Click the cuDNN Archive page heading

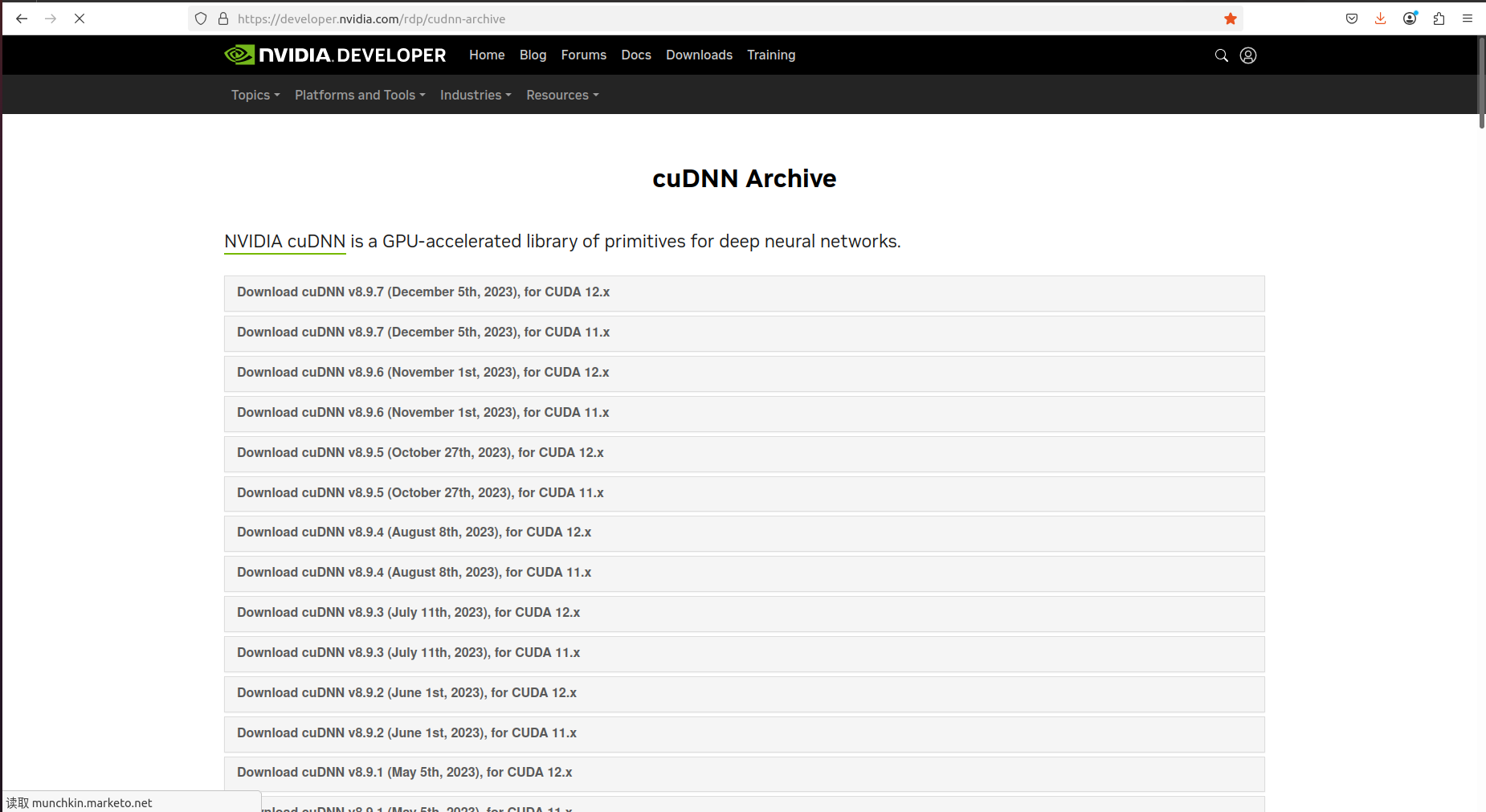[x=744, y=178]
